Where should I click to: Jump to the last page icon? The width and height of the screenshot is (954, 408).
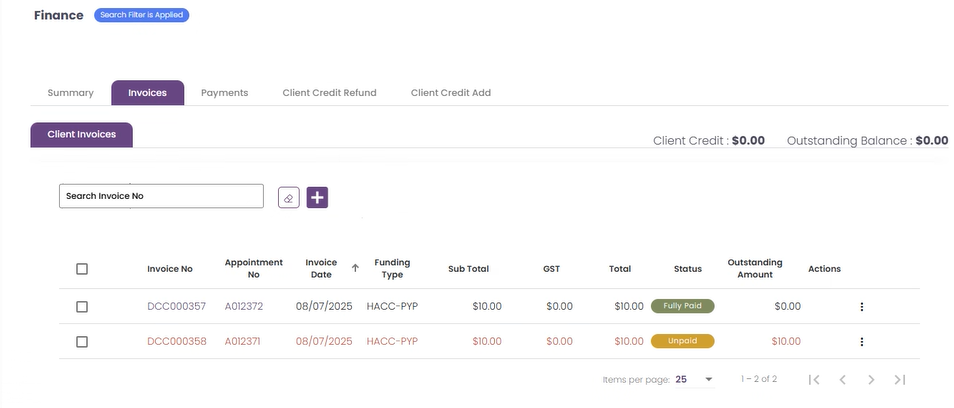click(900, 379)
